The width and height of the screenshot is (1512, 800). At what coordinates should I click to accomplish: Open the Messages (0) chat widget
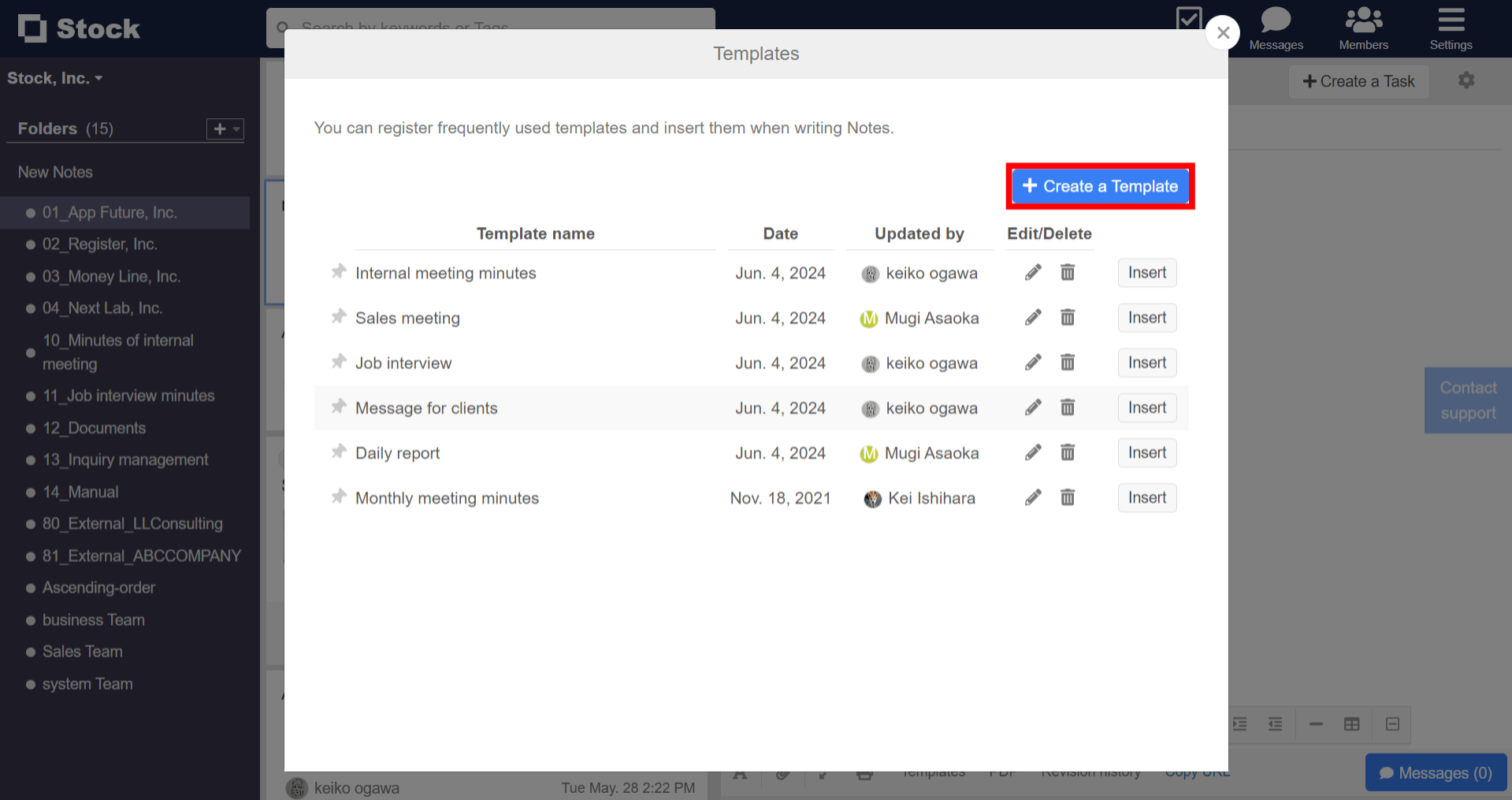[1436, 772]
